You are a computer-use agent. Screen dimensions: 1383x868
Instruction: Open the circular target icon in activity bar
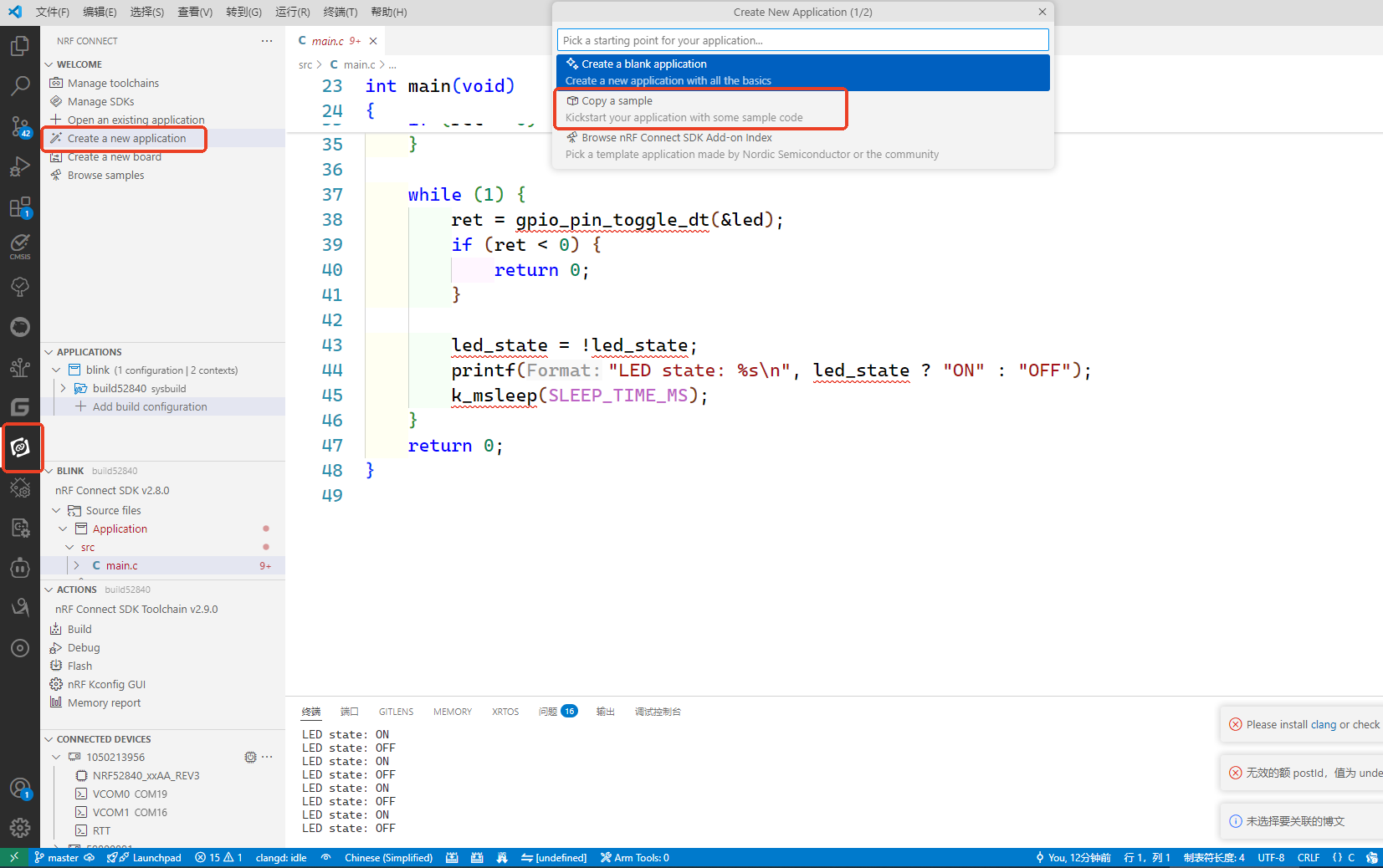coord(20,648)
